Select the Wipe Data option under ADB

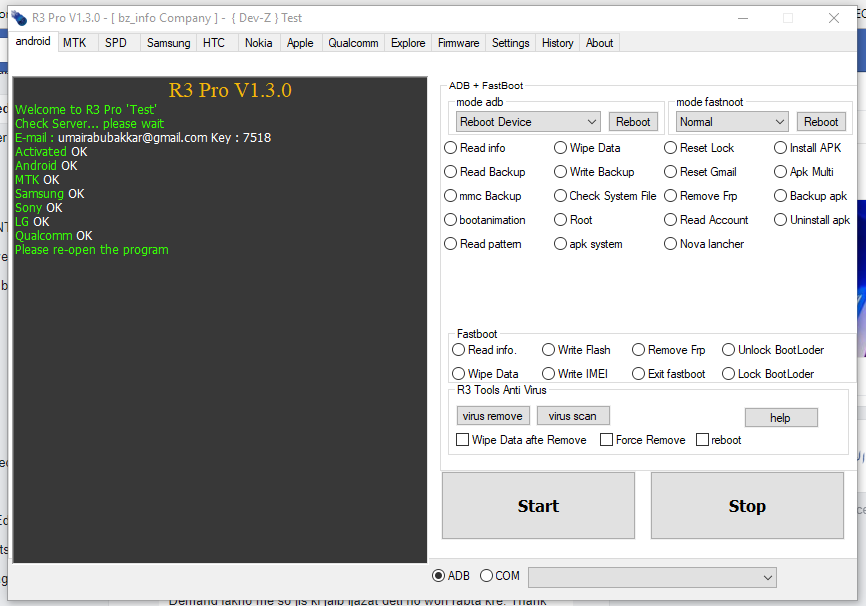tap(587, 148)
